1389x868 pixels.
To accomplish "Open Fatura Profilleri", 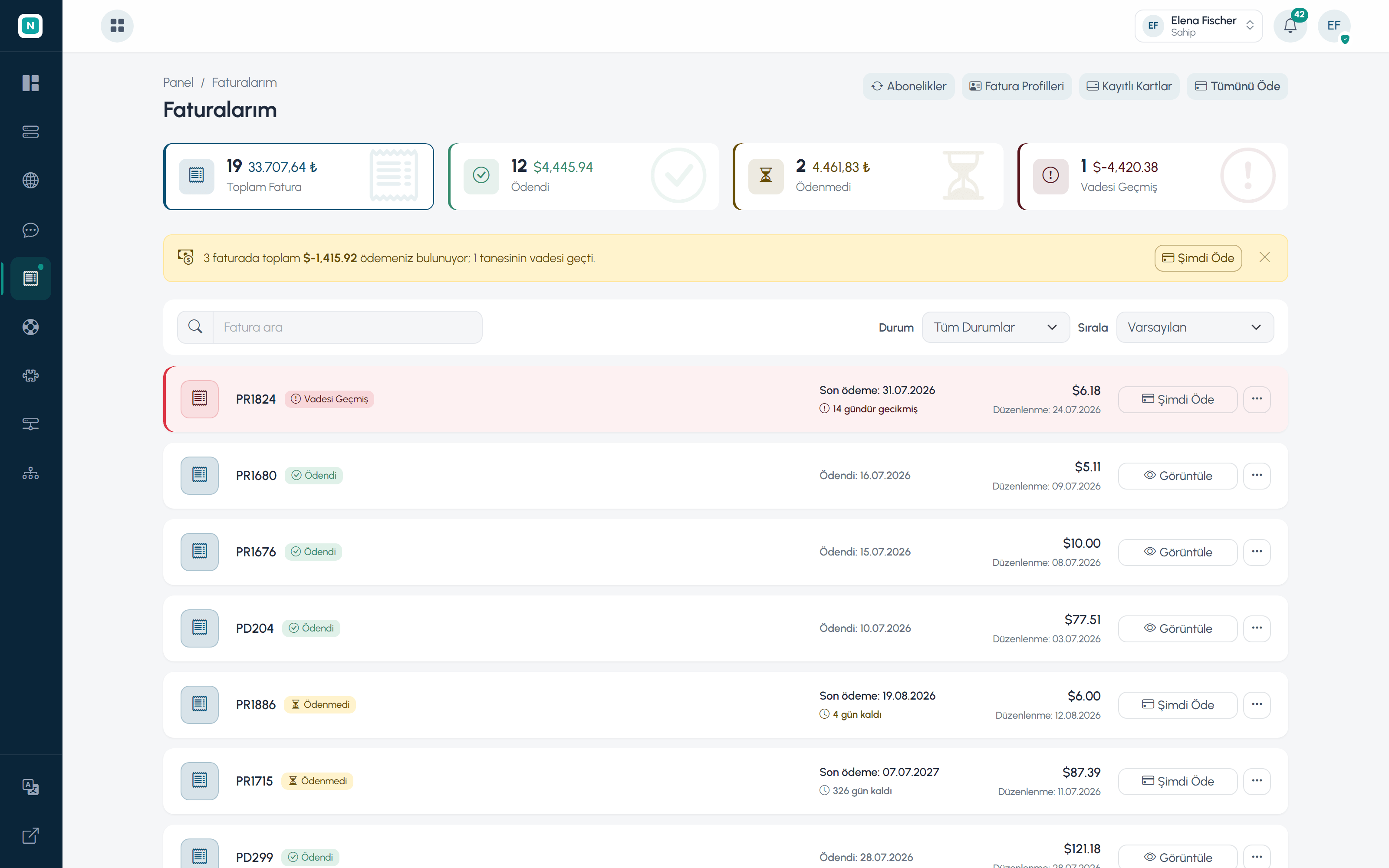I will click(1017, 86).
